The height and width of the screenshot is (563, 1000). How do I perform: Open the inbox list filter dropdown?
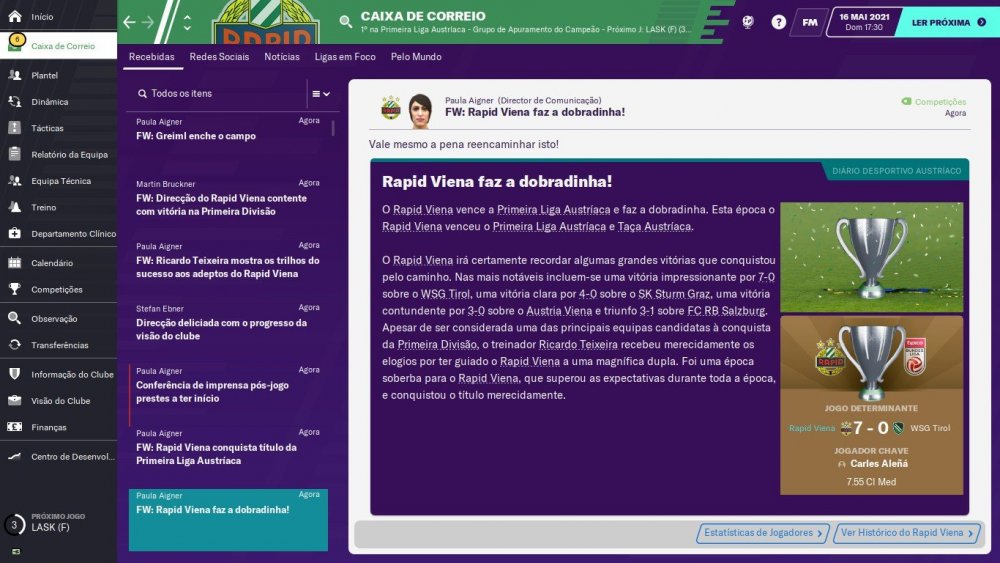321,94
